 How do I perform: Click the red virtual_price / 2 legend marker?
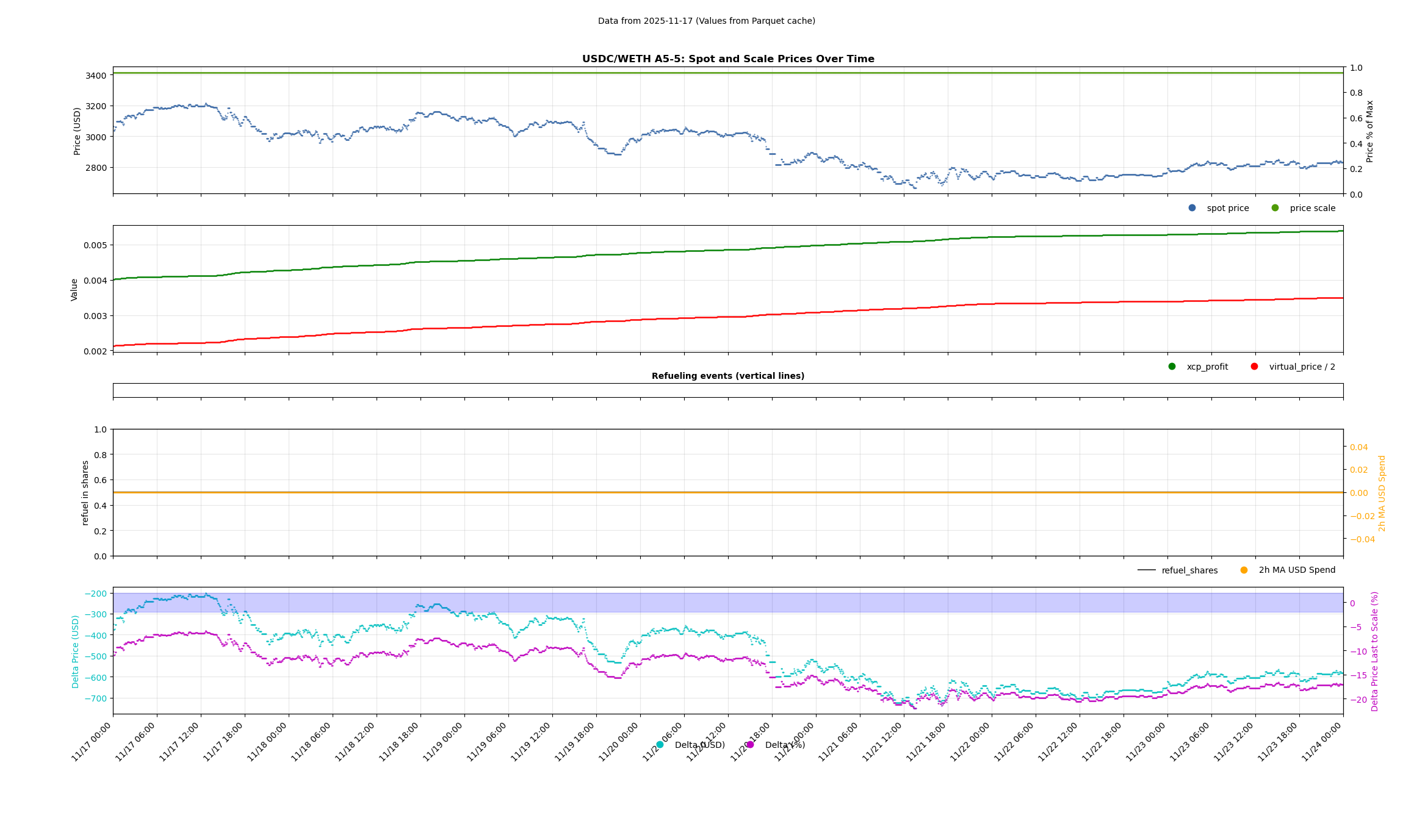pyautogui.click(x=1254, y=367)
